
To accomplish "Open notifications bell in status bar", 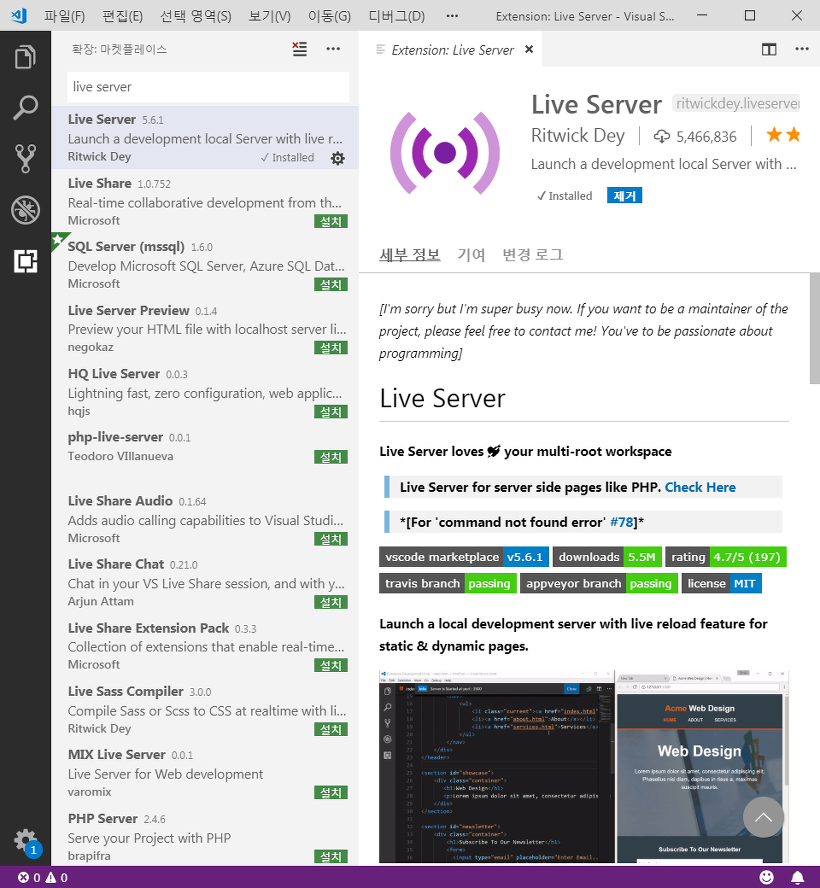I will (797, 877).
